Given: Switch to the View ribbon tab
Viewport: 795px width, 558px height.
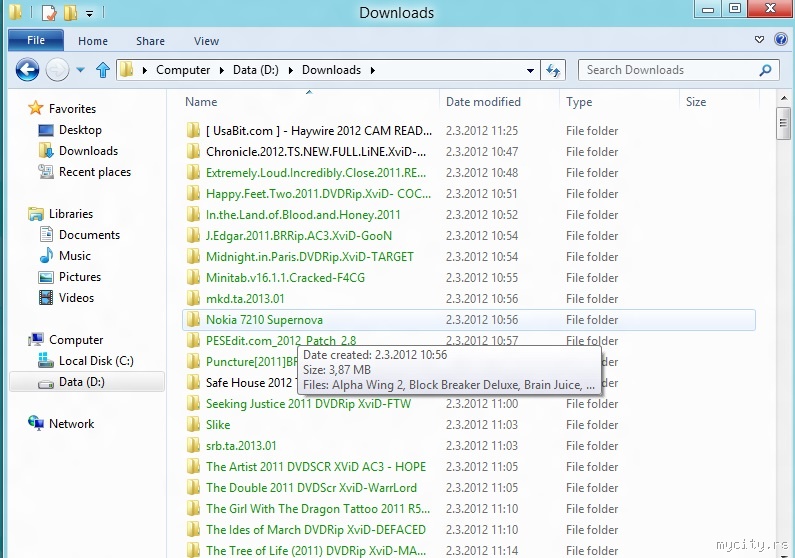Looking at the screenshot, I should [x=206, y=41].
